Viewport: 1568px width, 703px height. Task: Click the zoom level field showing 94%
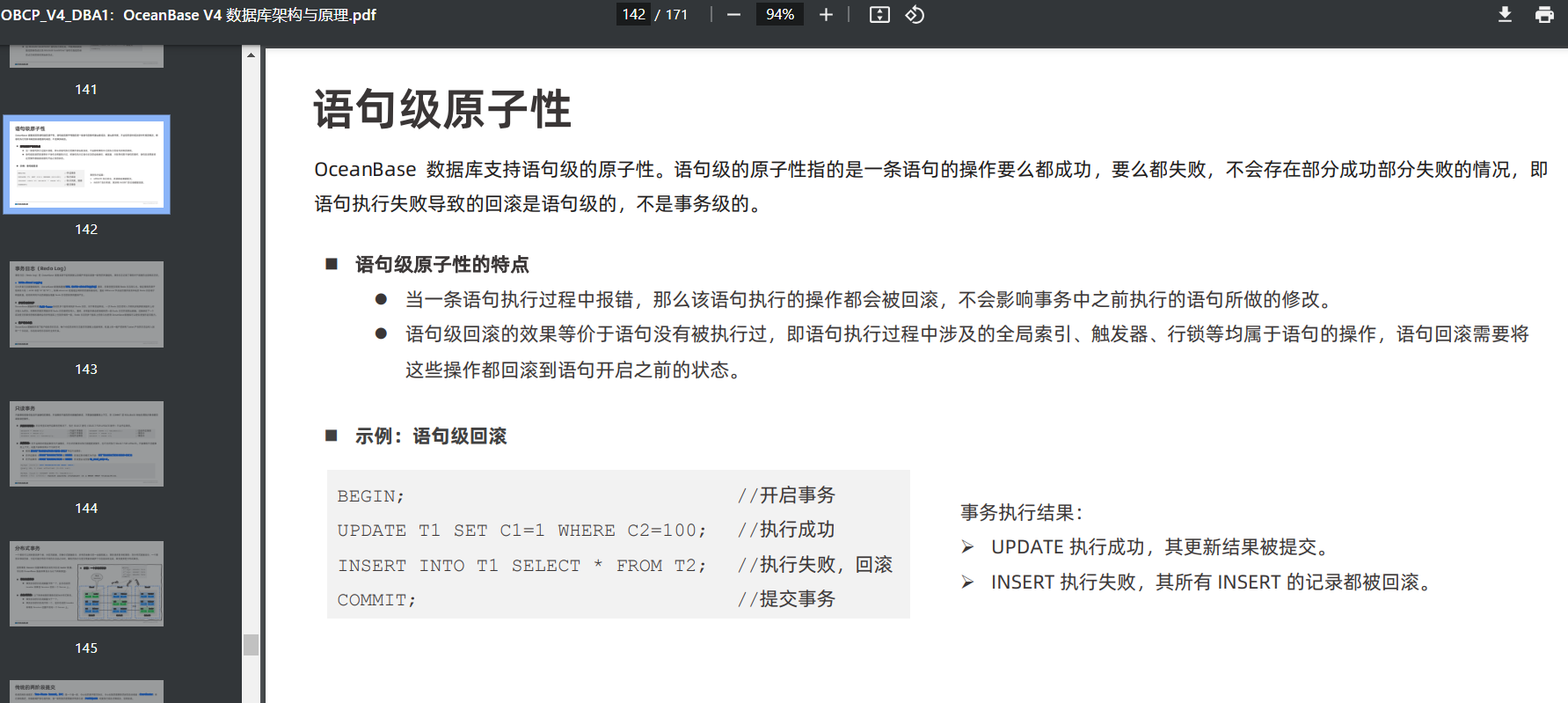click(x=779, y=15)
